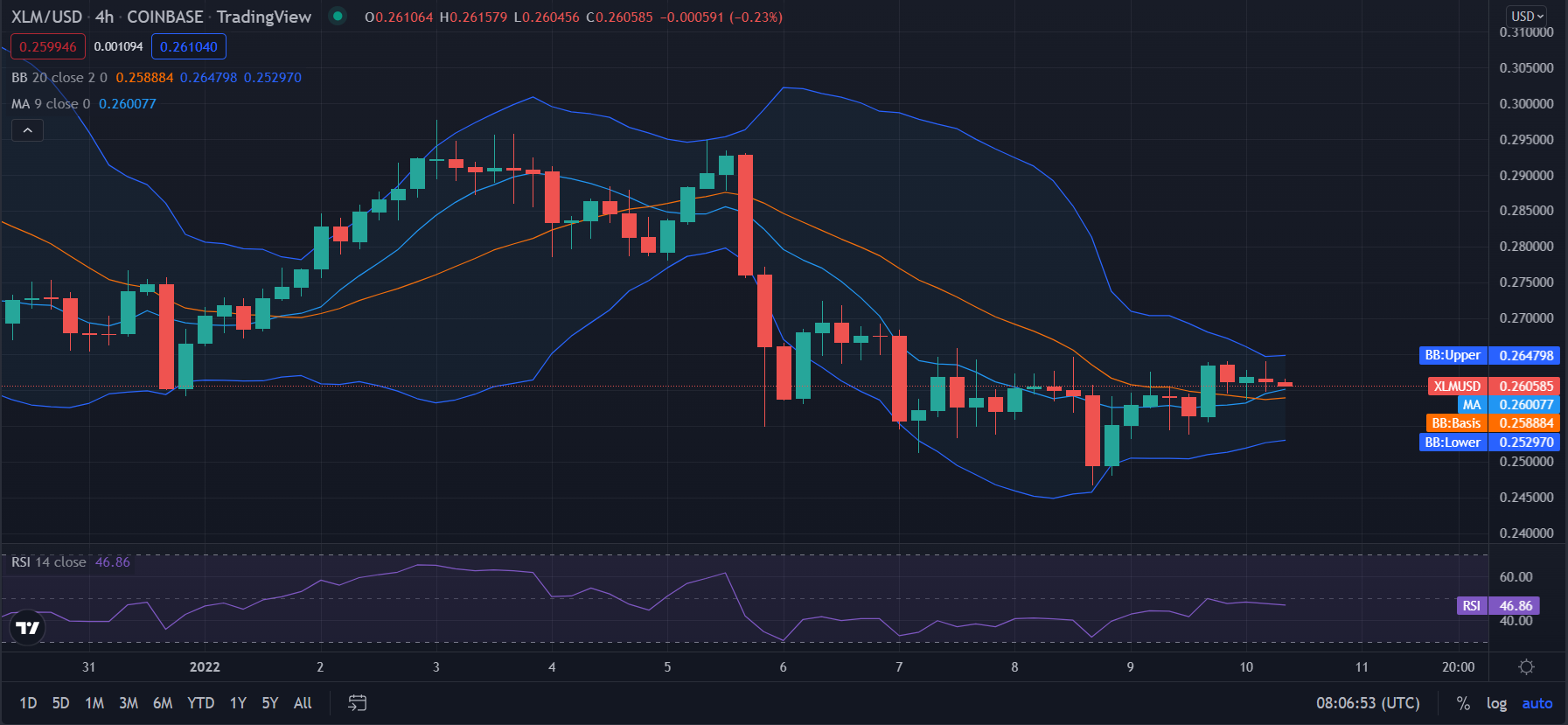
Task: Open the chart settings gear icon
Action: click(1526, 667)
